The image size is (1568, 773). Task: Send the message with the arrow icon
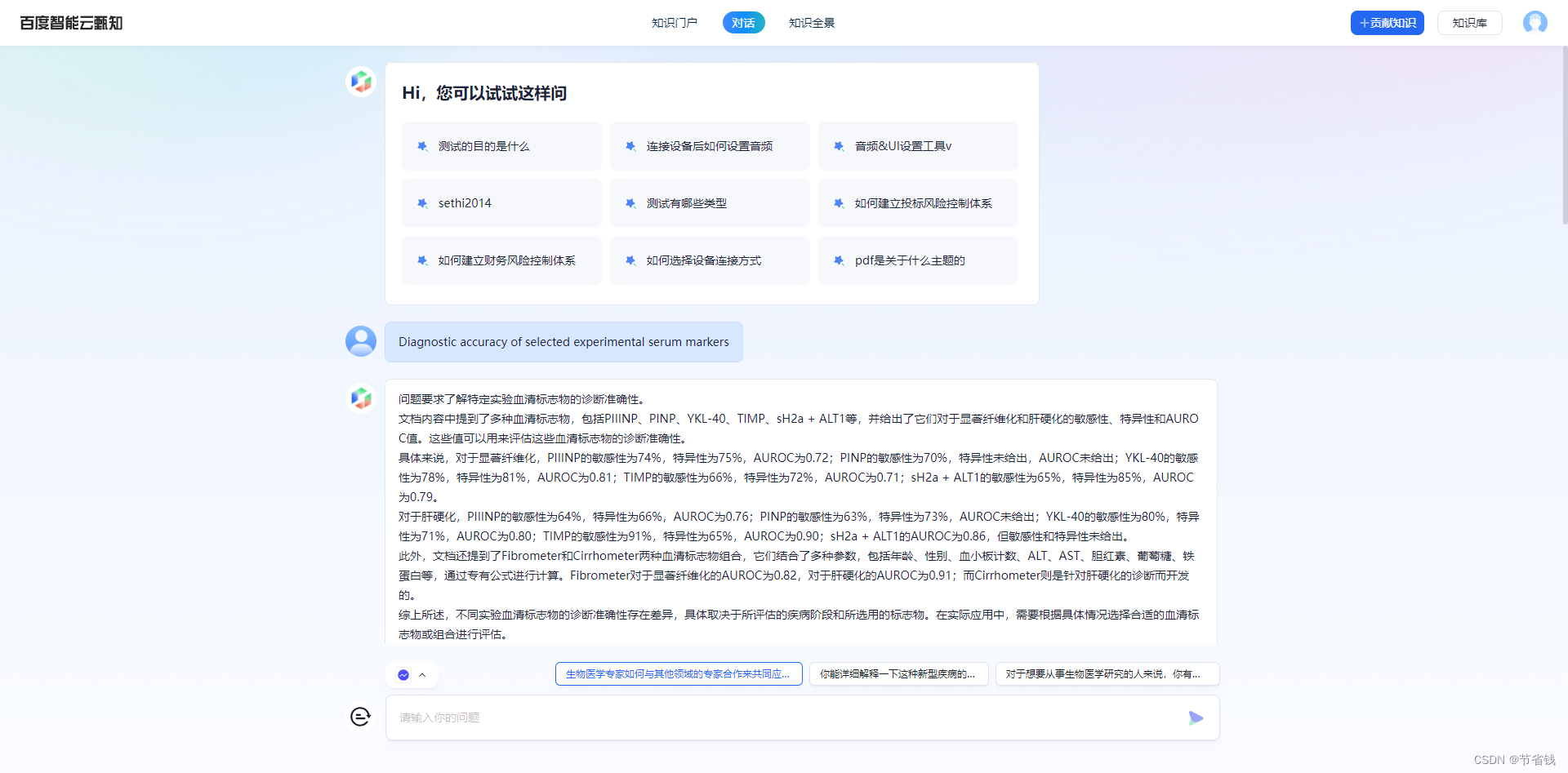coord(1196,717)
